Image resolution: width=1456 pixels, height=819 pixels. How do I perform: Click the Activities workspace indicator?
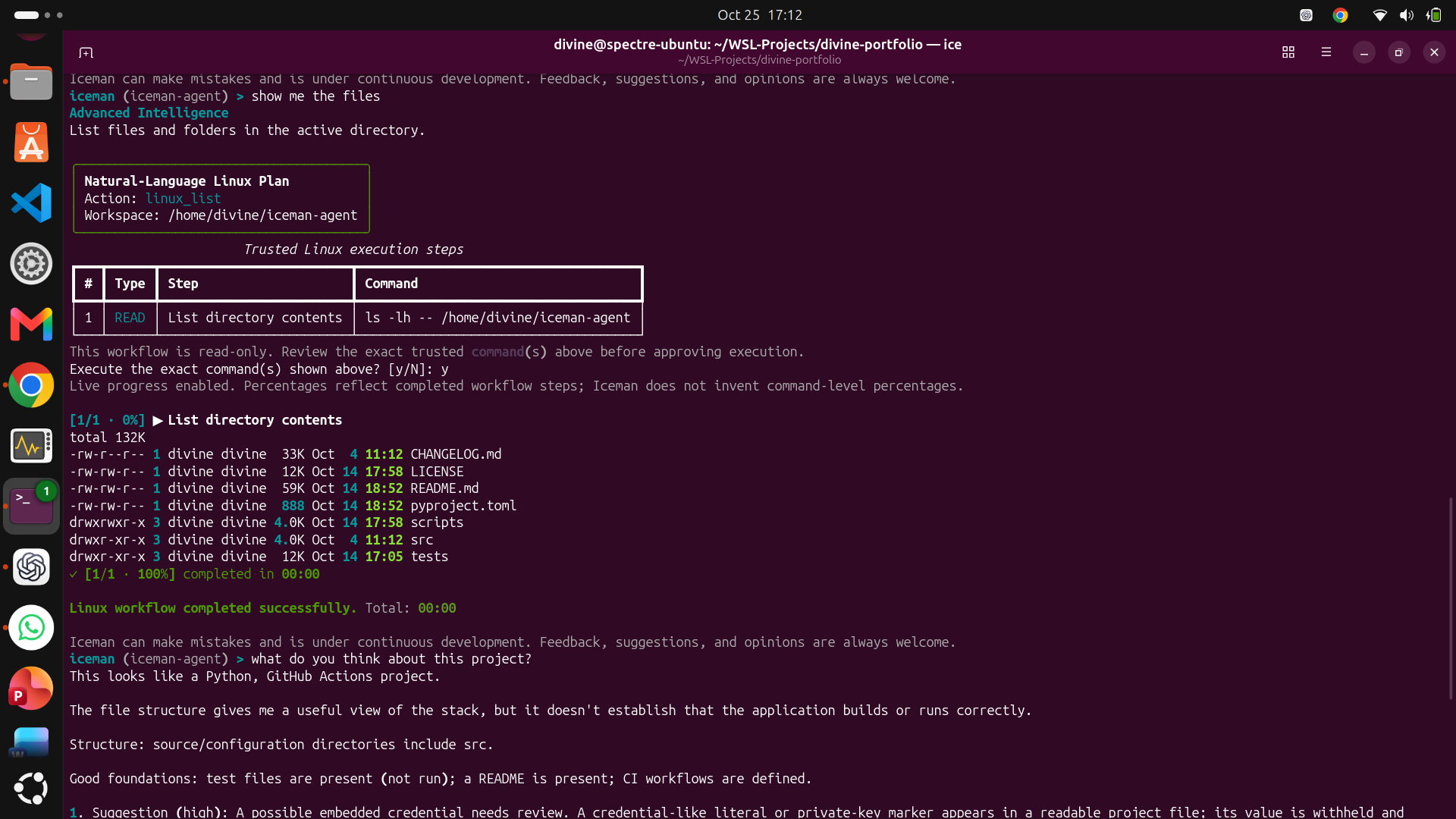[x=37, y=15]
